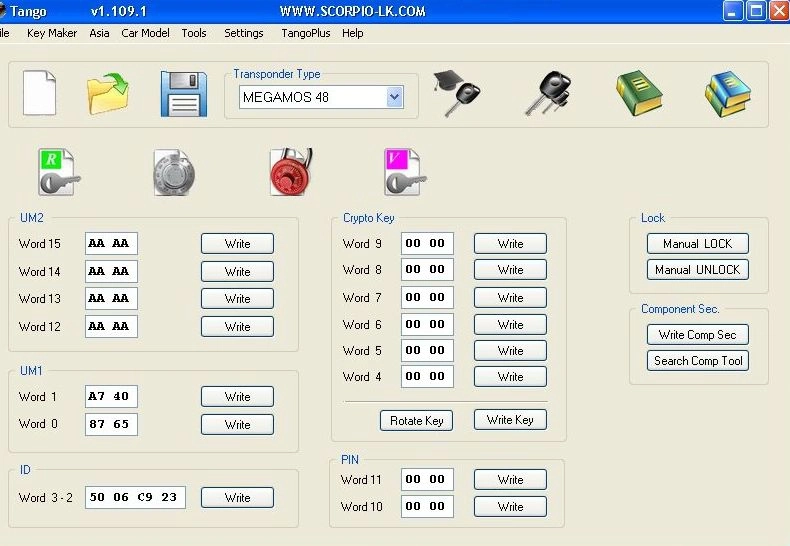The width and height of the screenshot is (790, 546).
Task: Click Write for Word 12
Action: coord(237,327)
